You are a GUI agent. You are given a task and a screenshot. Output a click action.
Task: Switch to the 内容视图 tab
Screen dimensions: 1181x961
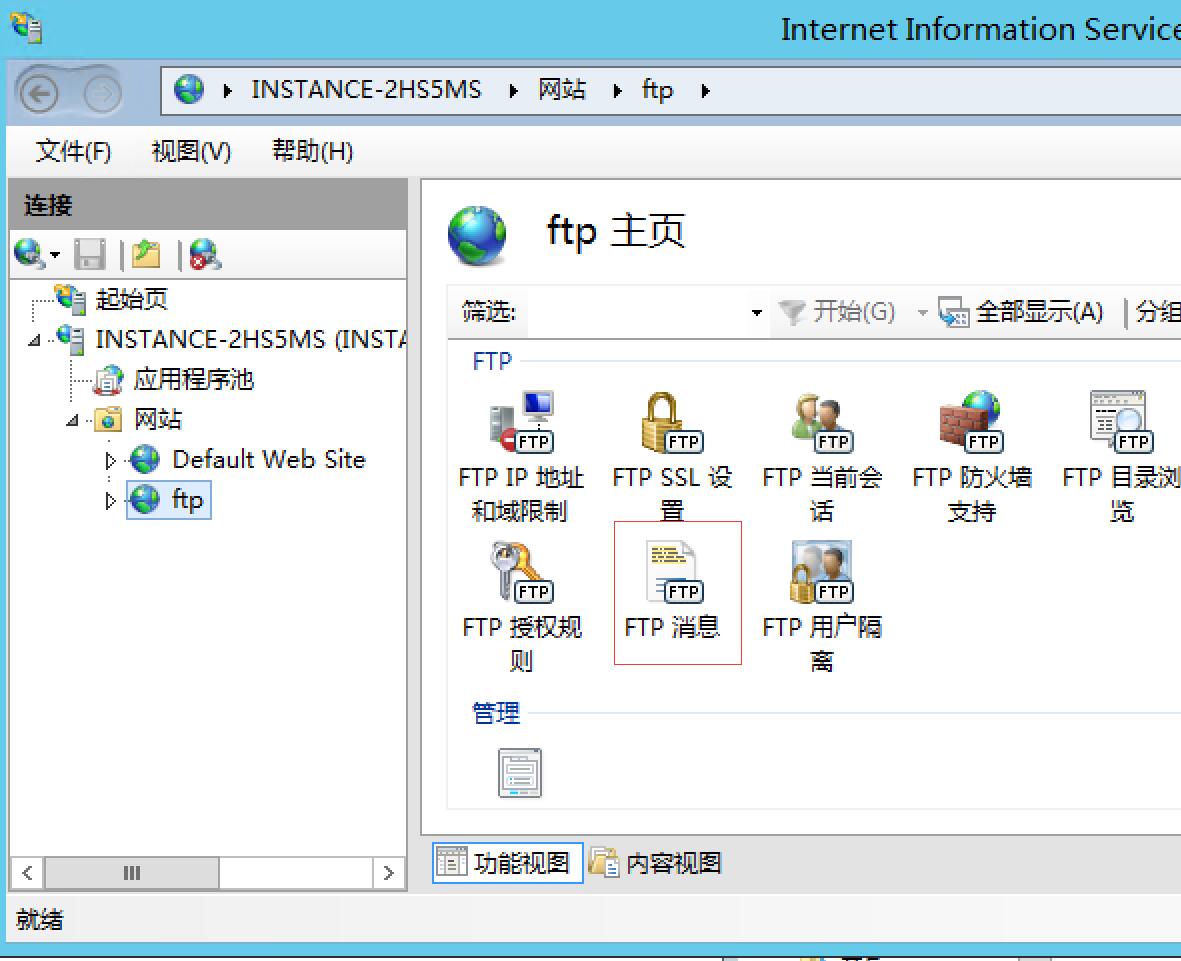coord(656,862)
